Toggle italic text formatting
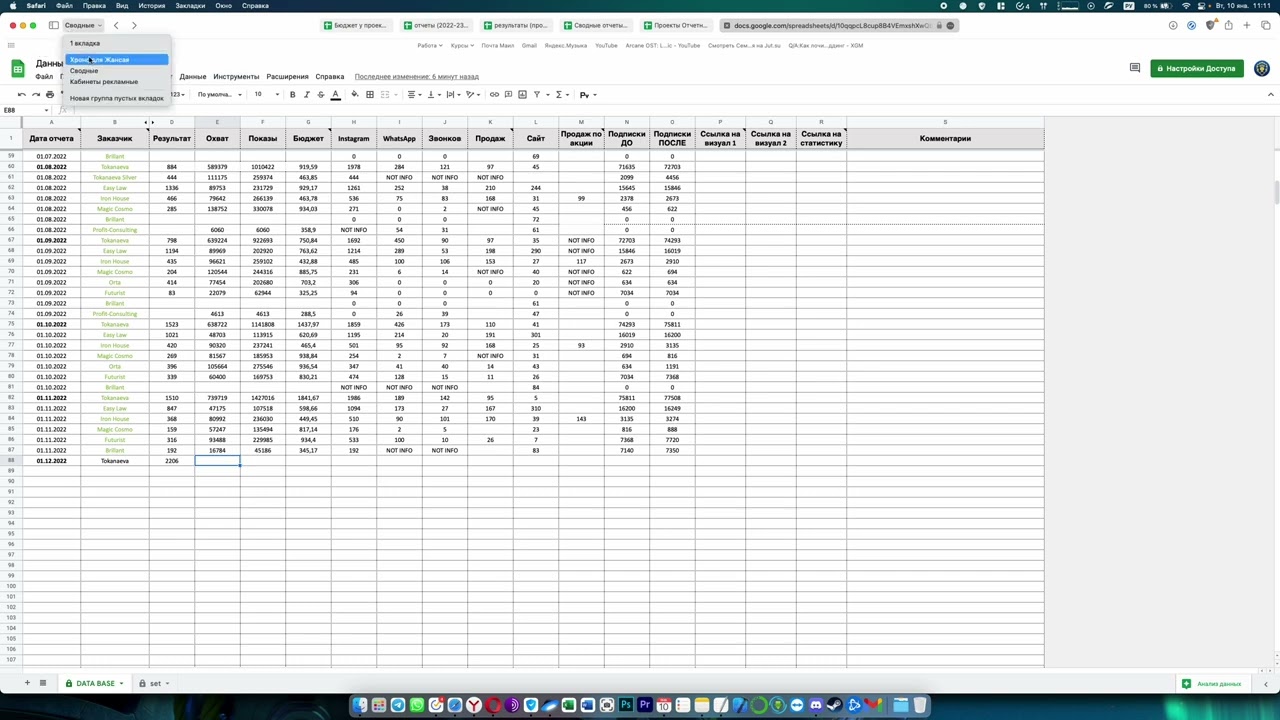Image resolution: width=1280 pixels, height=720 pixels. (306, 95)
